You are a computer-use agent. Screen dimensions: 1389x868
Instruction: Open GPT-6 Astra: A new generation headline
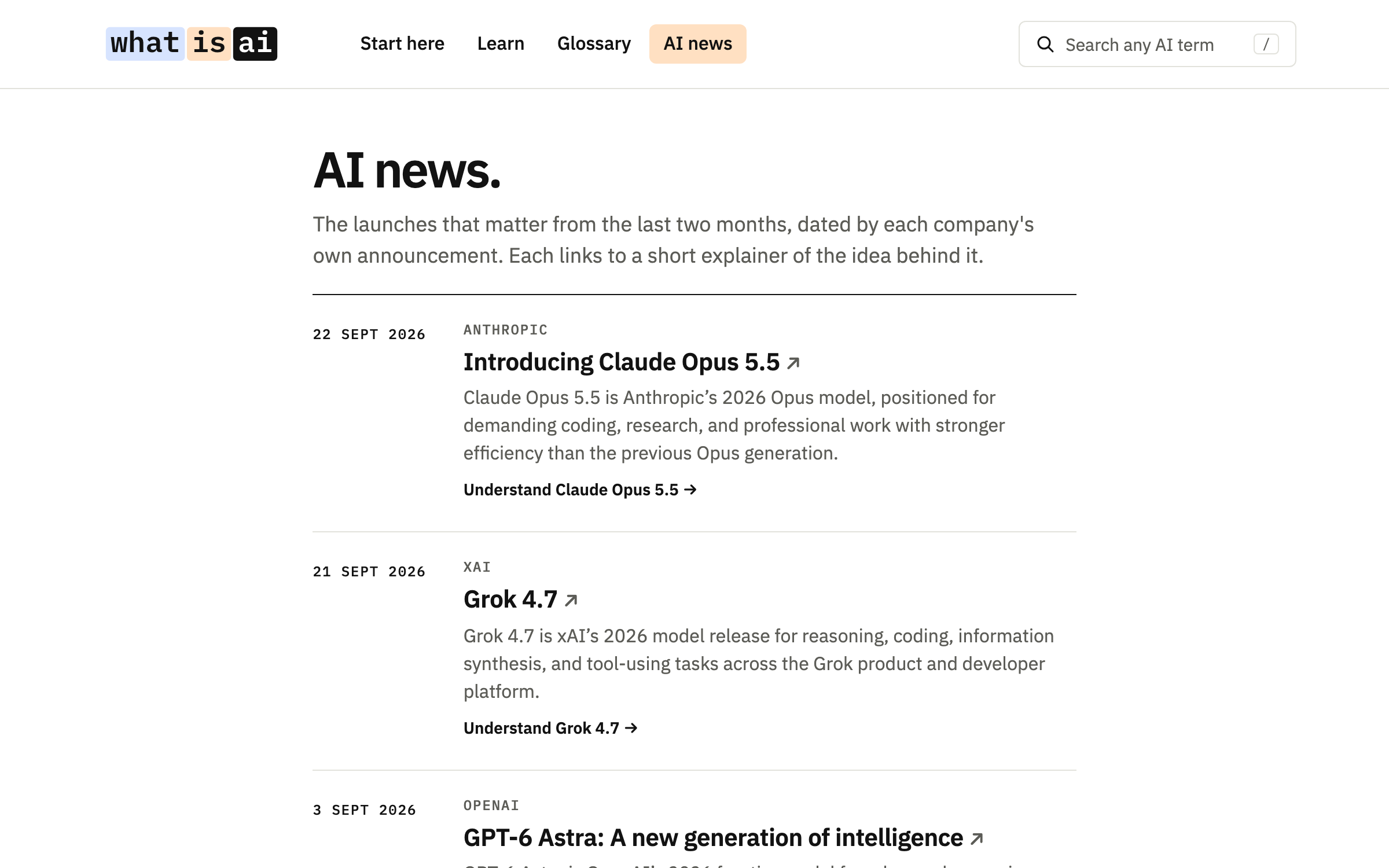[713, 838]
